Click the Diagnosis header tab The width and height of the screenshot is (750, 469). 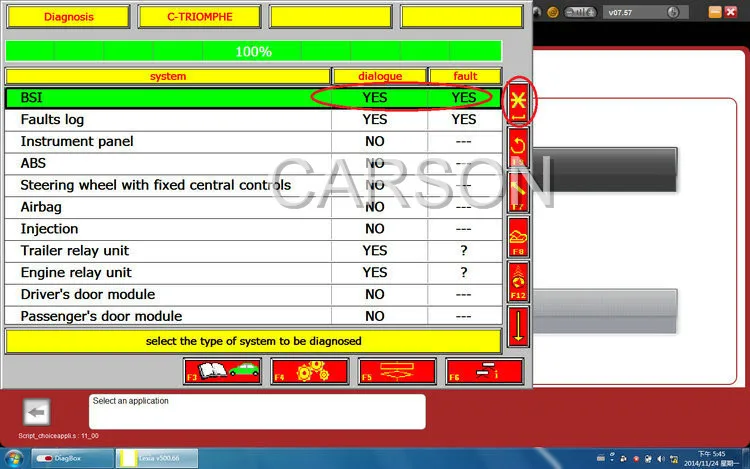[x=68, y=17]
